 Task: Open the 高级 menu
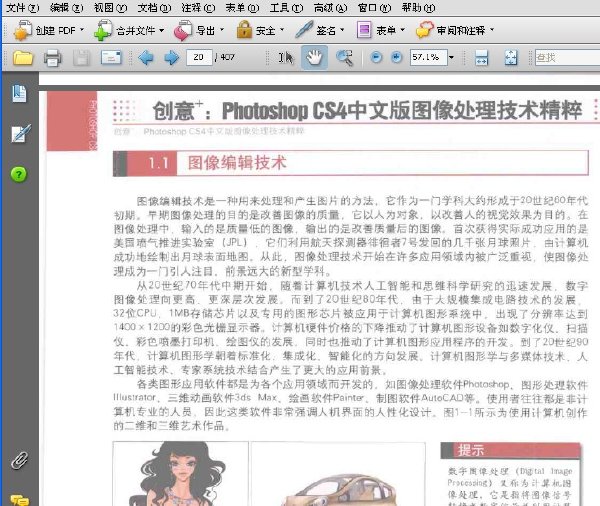pyautogui.click(x=330, y=8)
